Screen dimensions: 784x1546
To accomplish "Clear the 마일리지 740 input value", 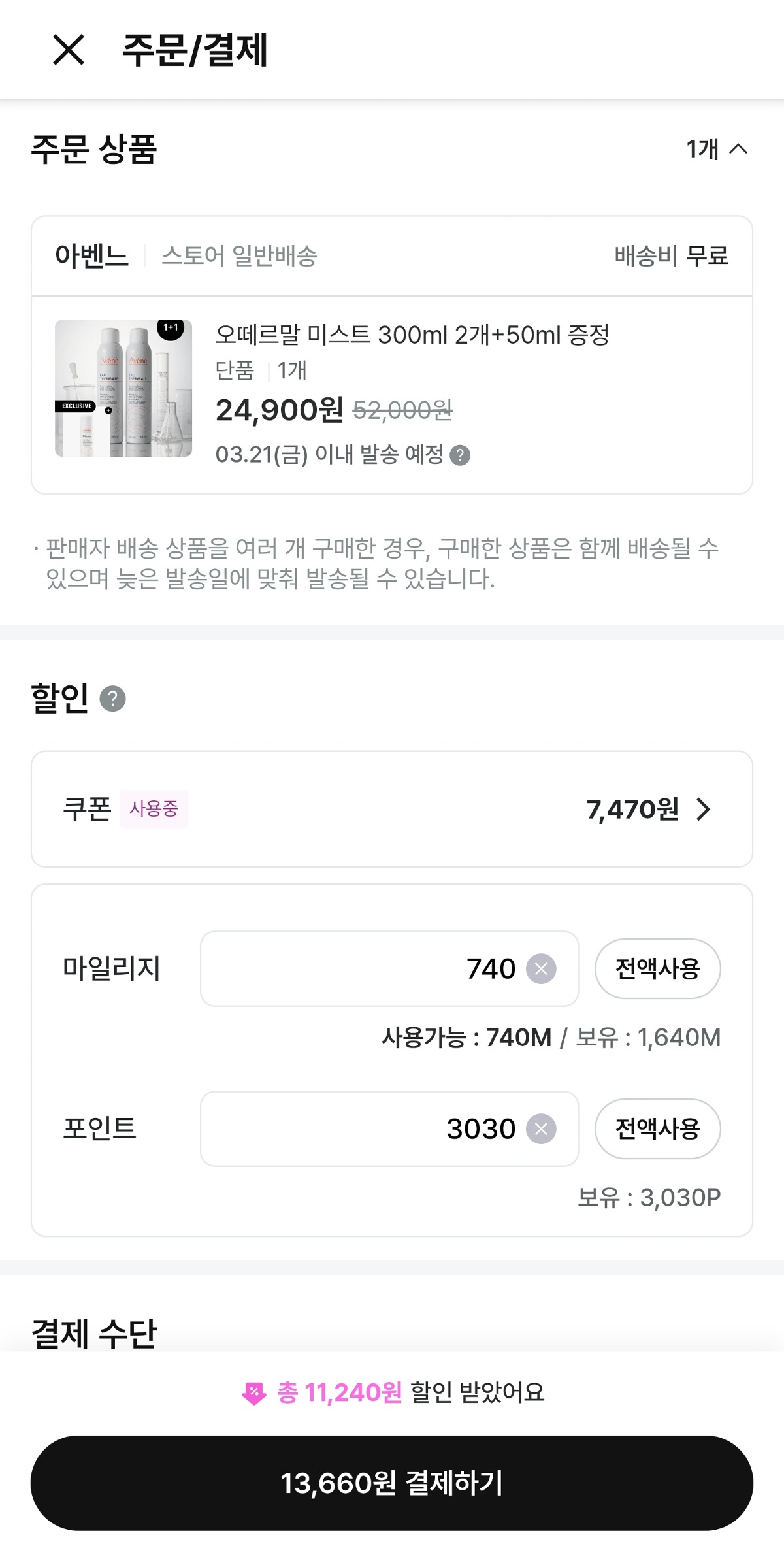I will click(x=541, y=969).
